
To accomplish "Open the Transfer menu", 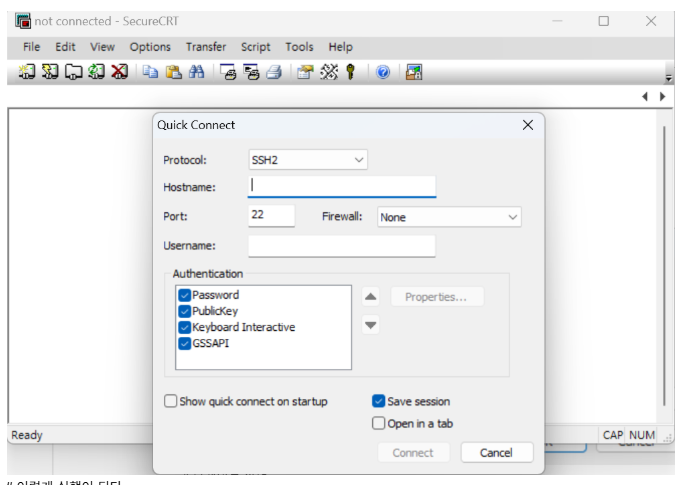I will (x=206, y=47).
